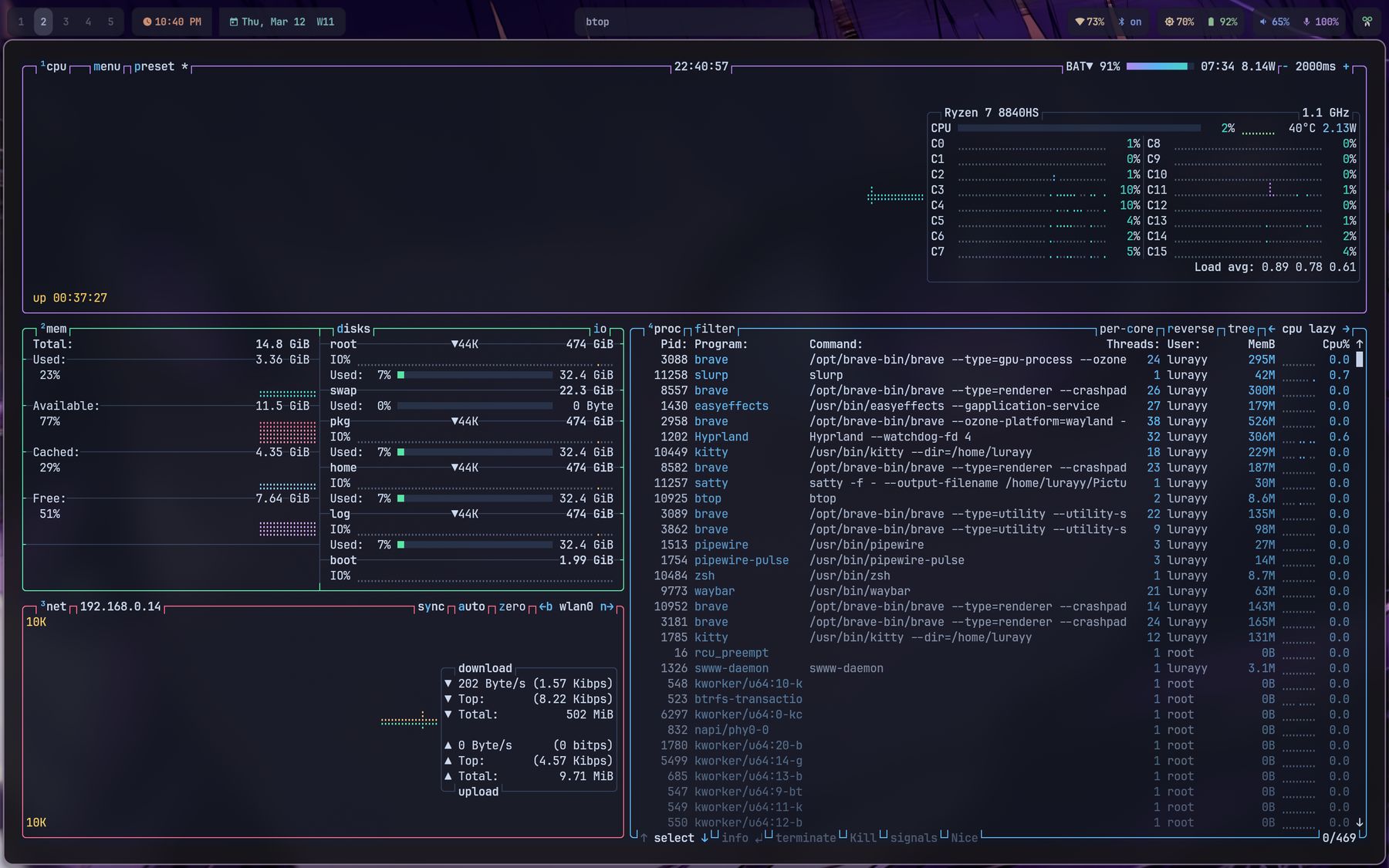Toggle per-core CPU usage in proc box
Screen dimensions: 1389x868
(1126, 329)
